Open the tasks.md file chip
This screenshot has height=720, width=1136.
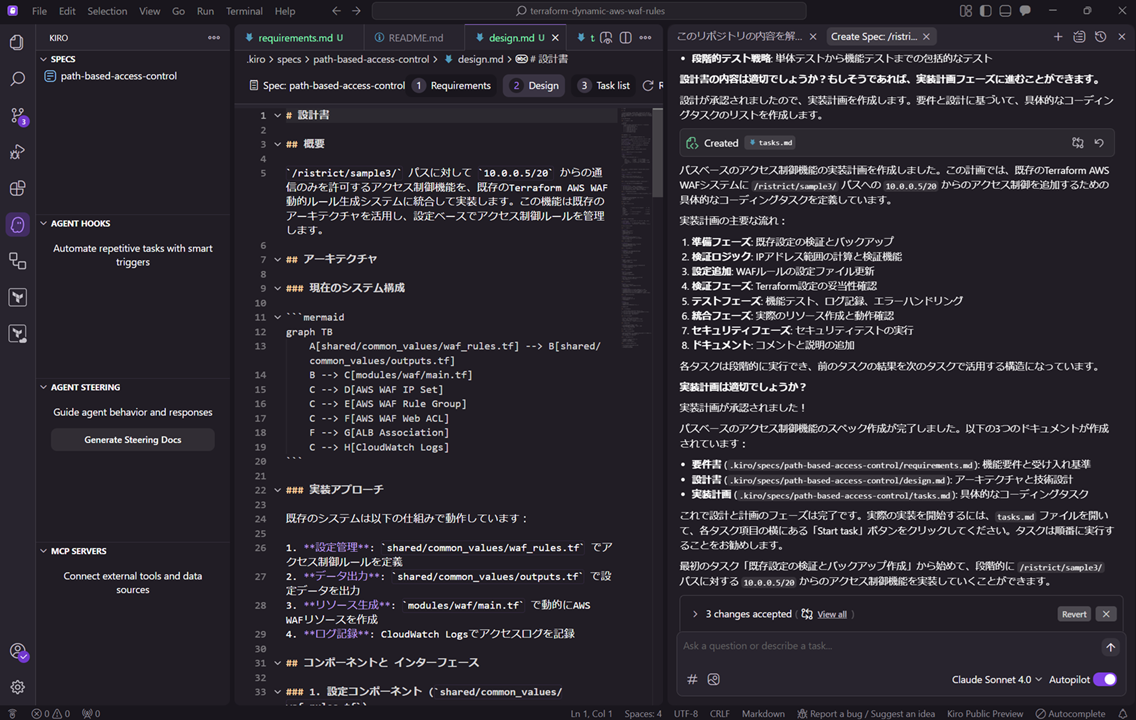pos(770,143)
